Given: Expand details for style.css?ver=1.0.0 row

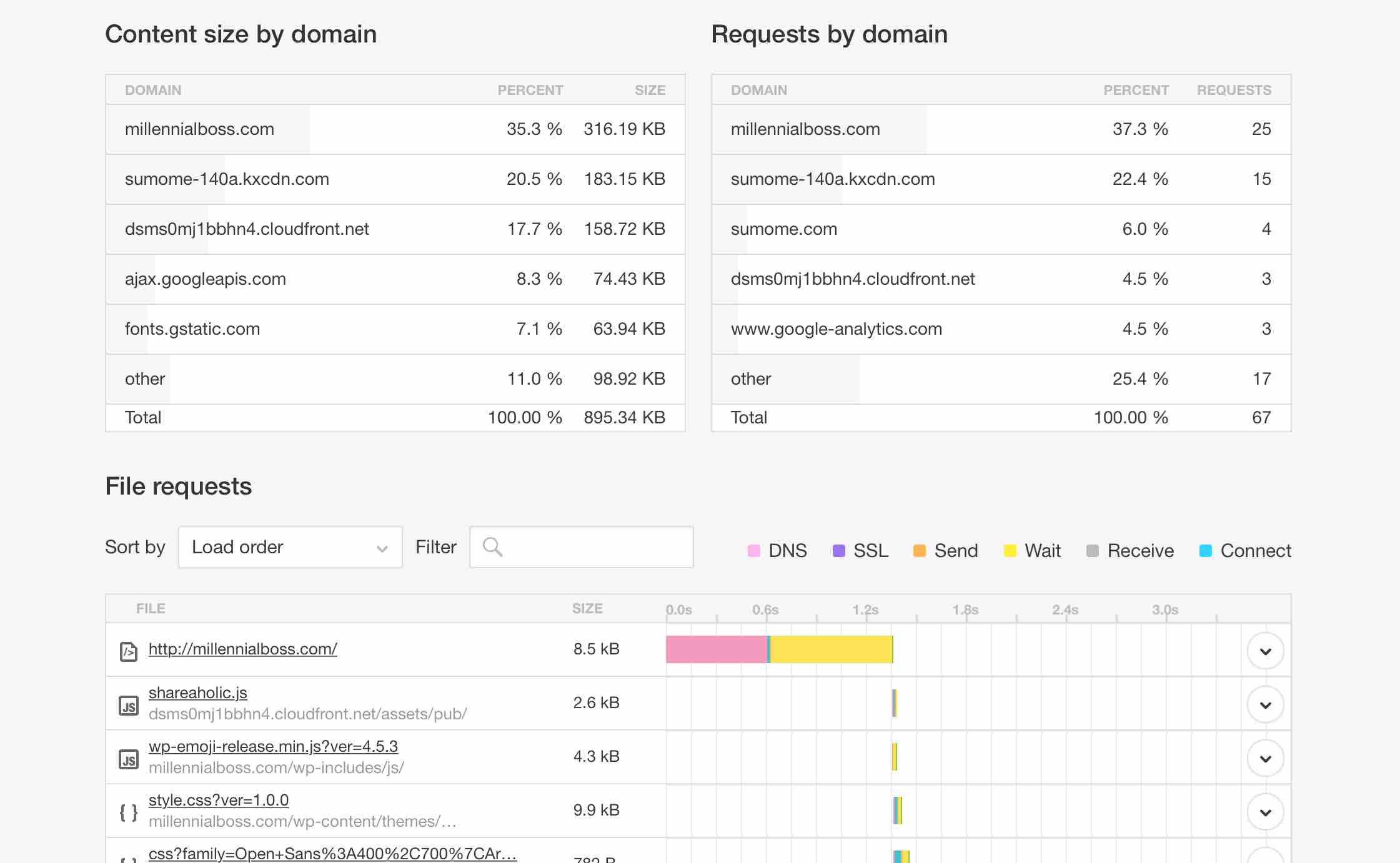Looking at the screenshot, I should (x=1266, y=812).
